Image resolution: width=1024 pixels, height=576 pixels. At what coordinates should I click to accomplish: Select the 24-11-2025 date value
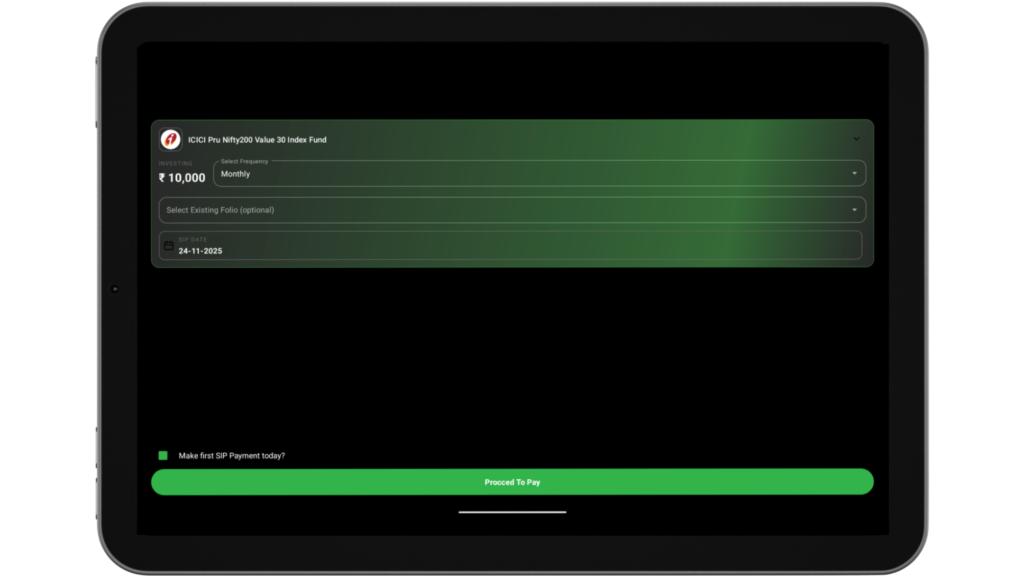click(200, 251)
